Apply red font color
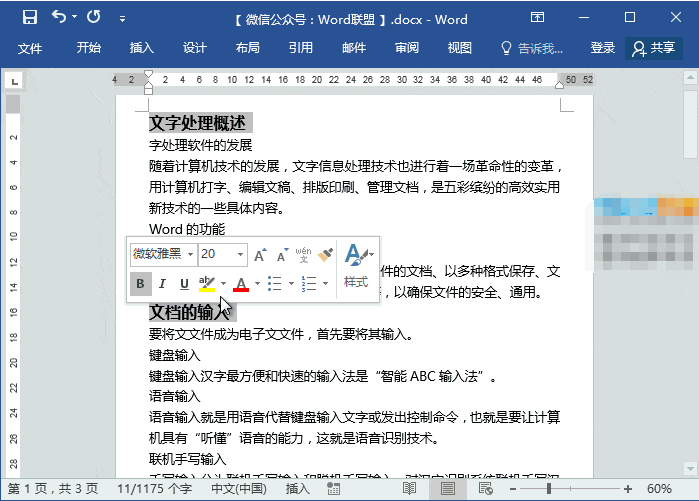The width and height of the screenshot is (699, 501). 241,283
